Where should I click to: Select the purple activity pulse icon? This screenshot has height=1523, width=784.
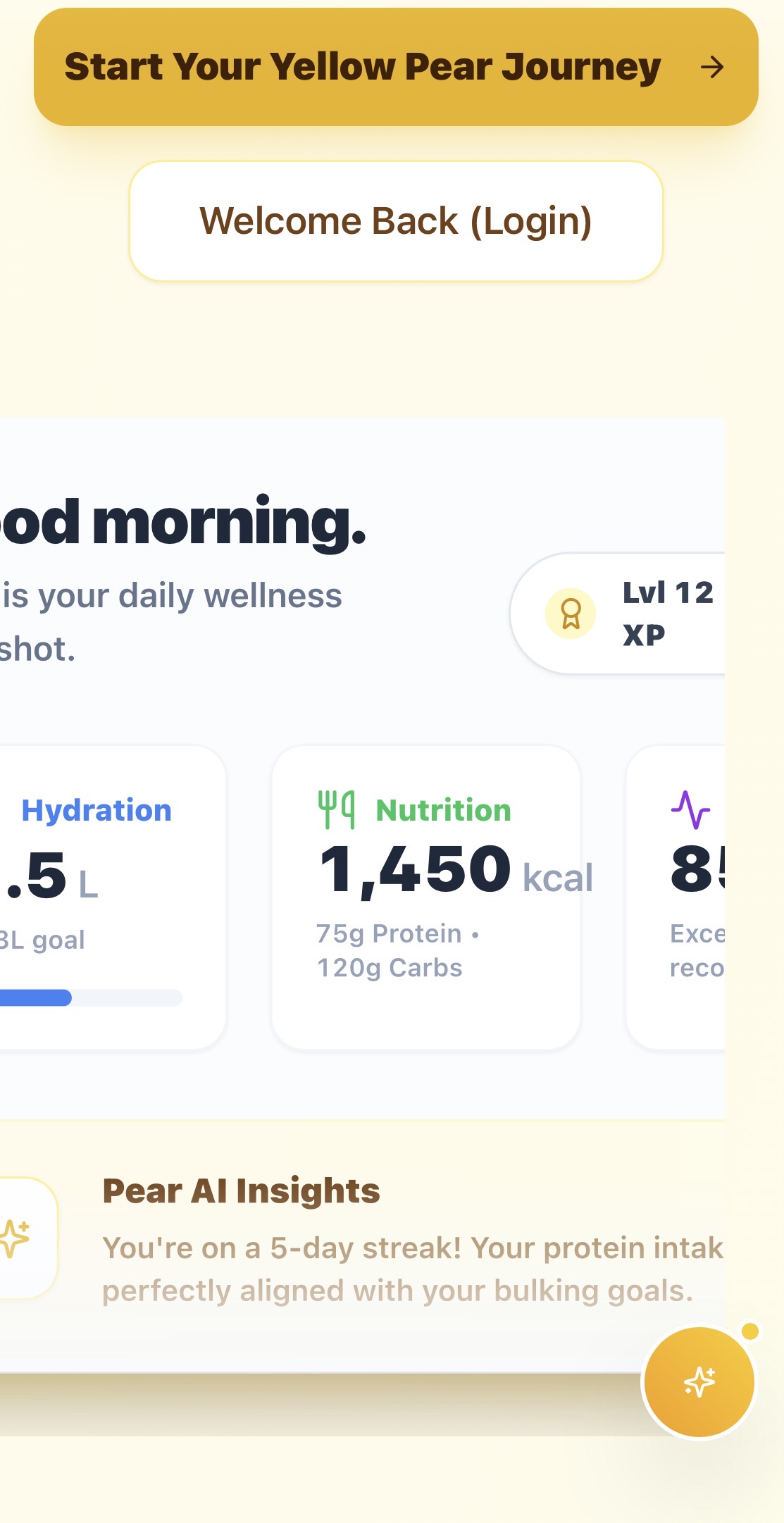pyautogui.click(x=690, y=809)
